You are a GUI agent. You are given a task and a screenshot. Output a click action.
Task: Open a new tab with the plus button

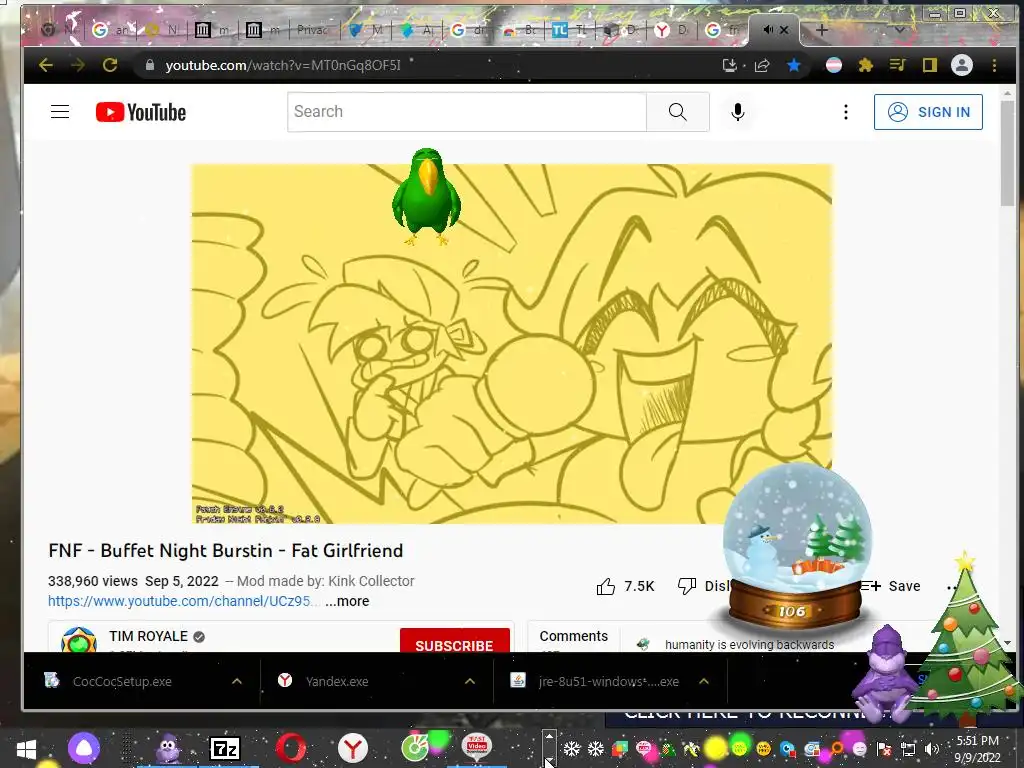click(822, 29)
